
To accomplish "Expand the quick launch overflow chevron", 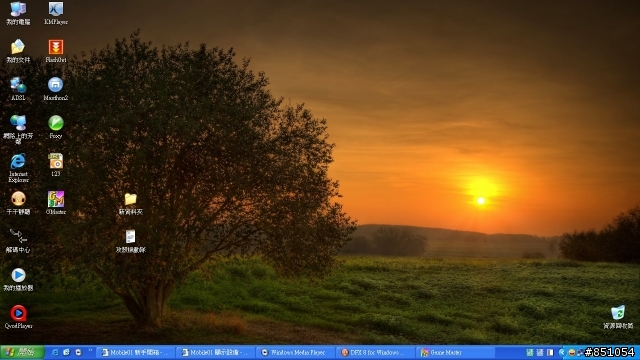I will (90, 351).
